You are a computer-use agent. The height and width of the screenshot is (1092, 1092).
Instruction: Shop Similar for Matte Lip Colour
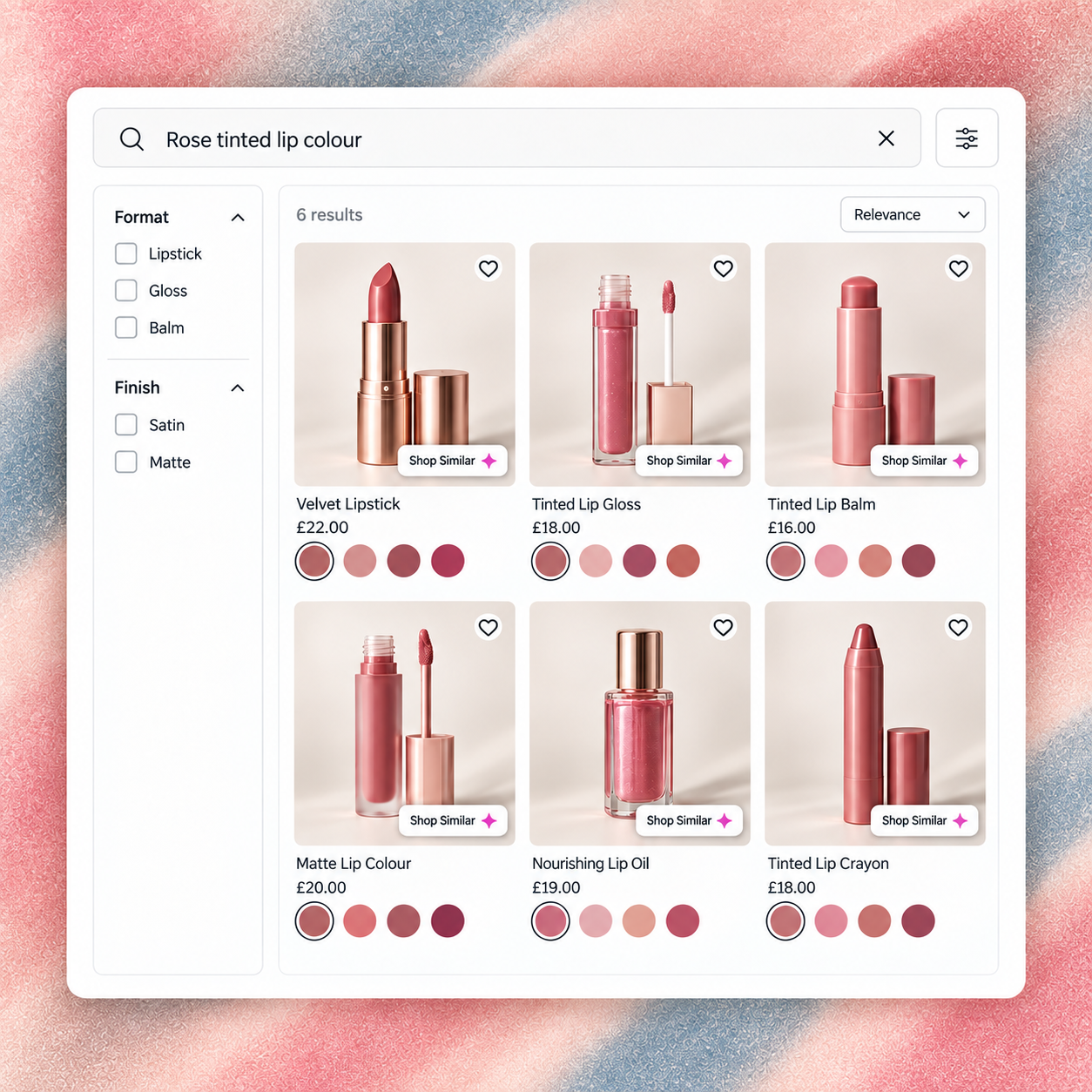453,820
